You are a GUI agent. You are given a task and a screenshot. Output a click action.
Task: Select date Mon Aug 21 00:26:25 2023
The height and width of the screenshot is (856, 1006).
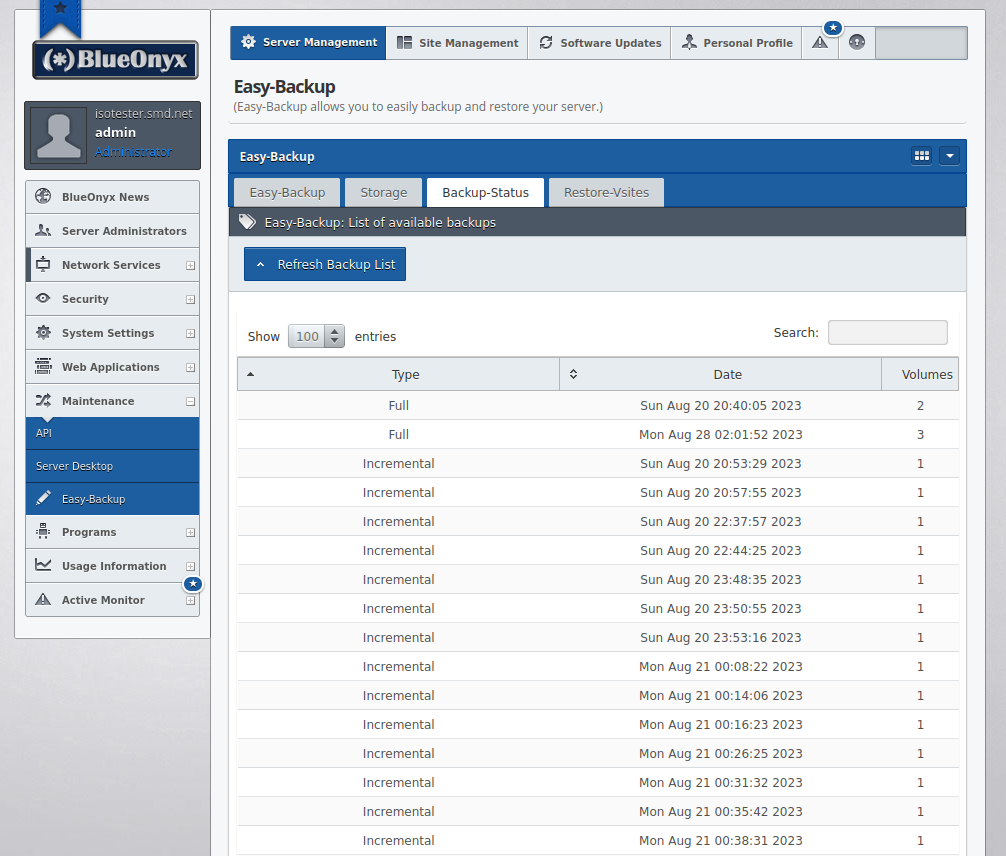pos(720,753)
